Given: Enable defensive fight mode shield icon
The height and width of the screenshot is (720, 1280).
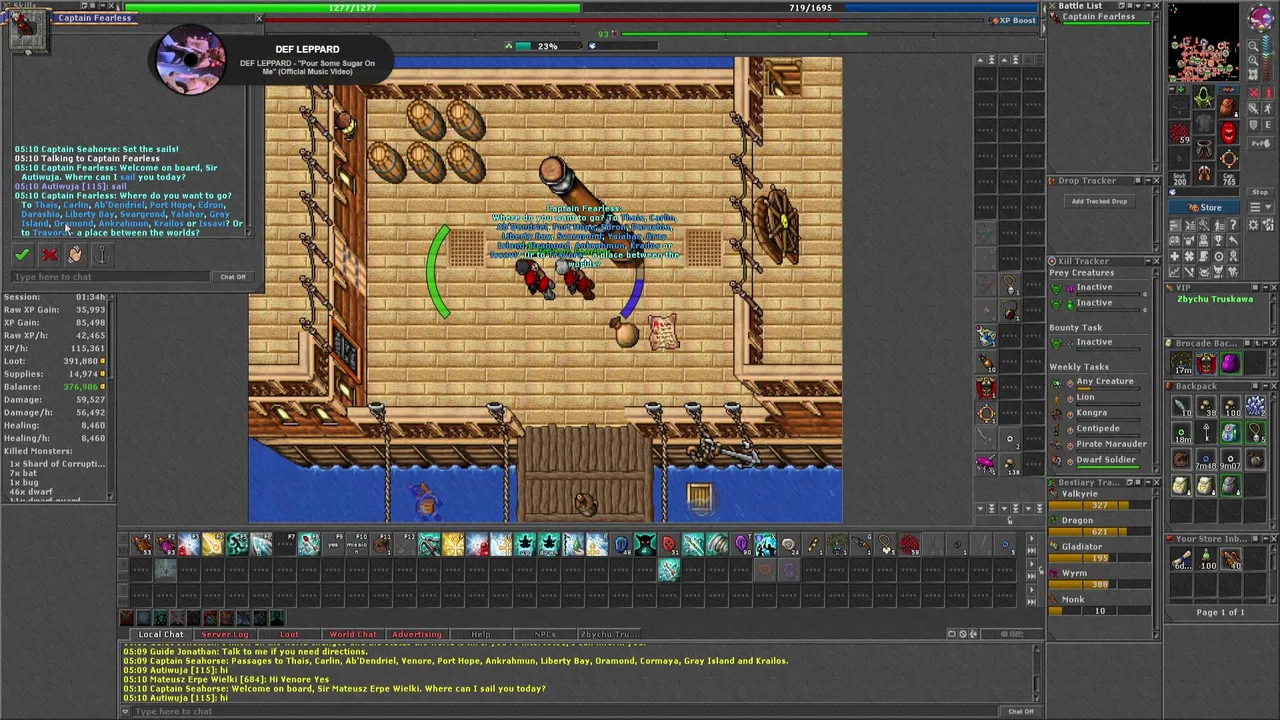Looking at the screenshot, I should tap(1253, 124).
